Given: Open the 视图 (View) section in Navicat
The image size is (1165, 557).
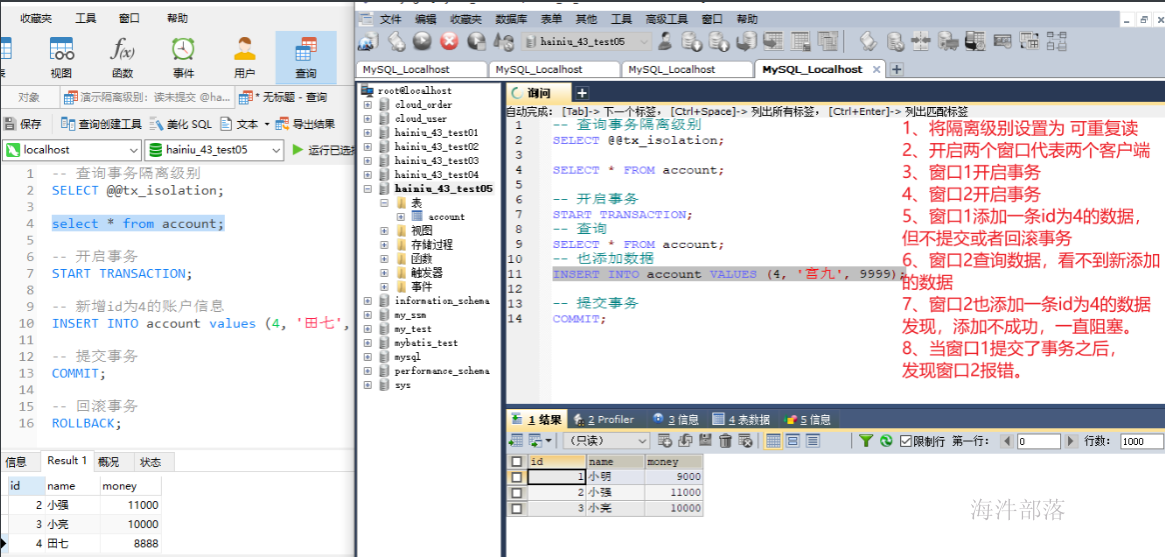Looking at the screenshot, I should click(x=61, y=56).
